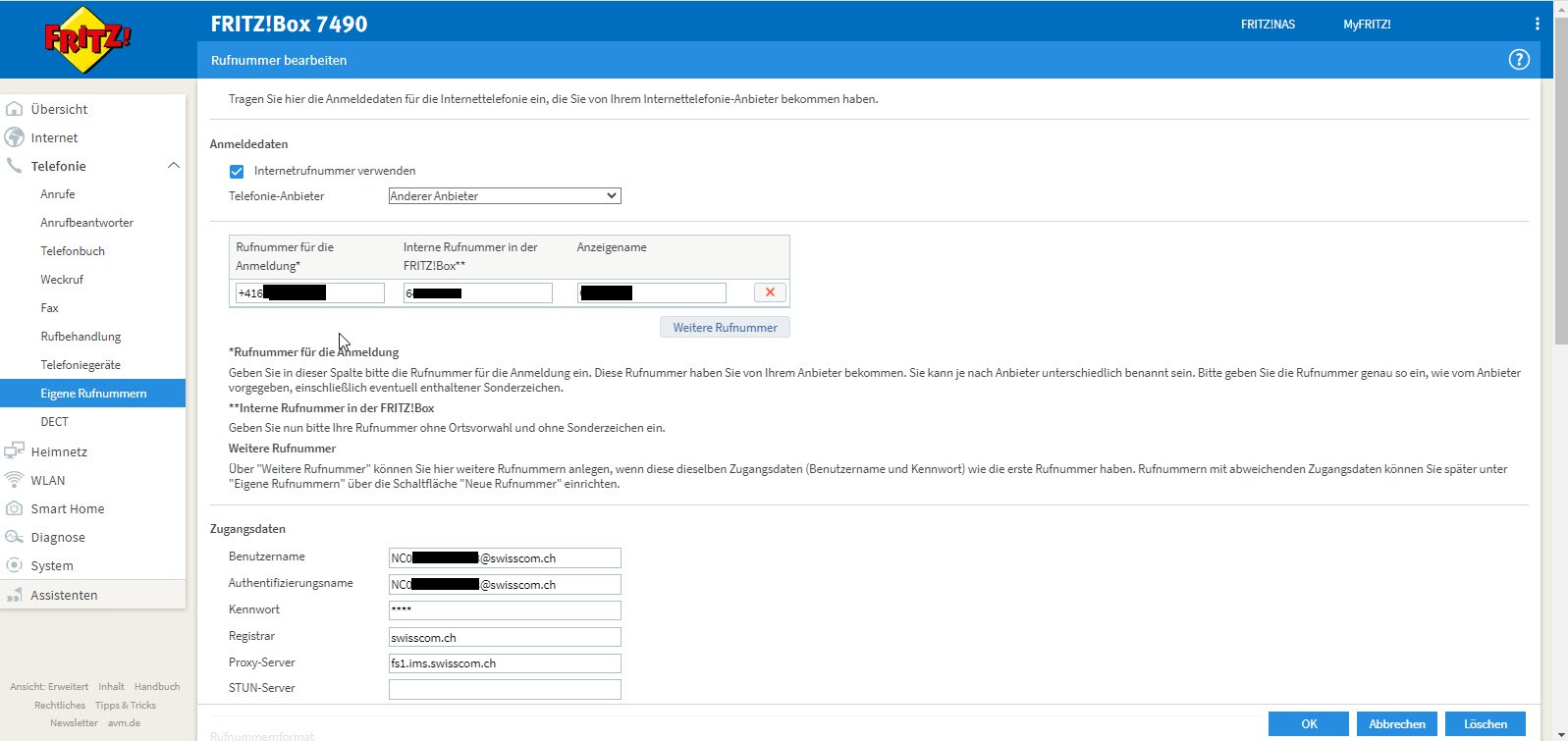The height and width of the screenshot is (741, 1568).
Task: Select Telefoniegeräte in sidebar
Action: (x=81, y=365)
